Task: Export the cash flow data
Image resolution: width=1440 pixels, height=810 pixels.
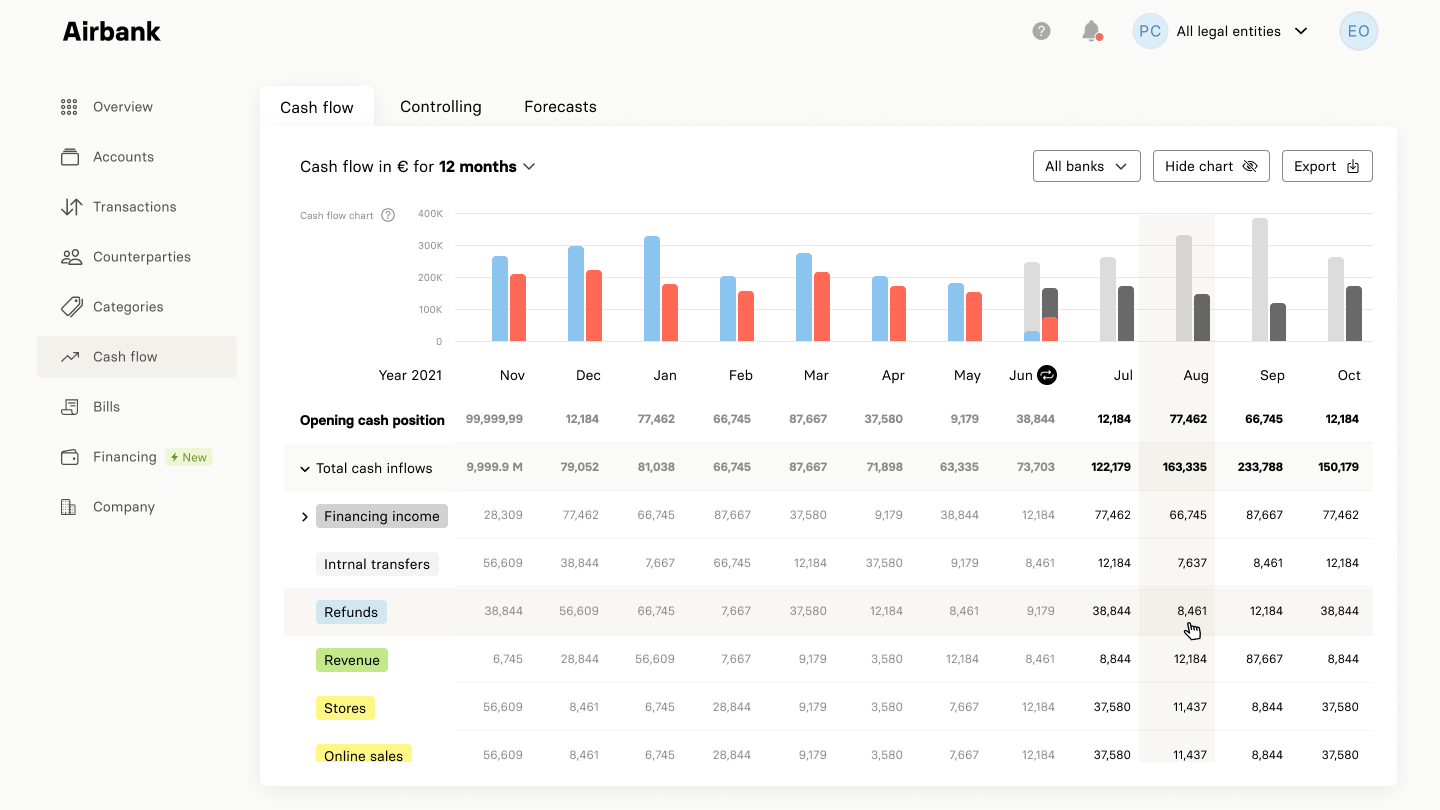Action: [x=1327, y=166]
